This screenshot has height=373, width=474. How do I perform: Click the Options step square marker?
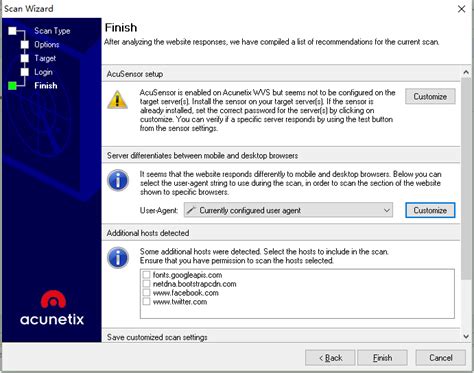(x=25, y=45)
